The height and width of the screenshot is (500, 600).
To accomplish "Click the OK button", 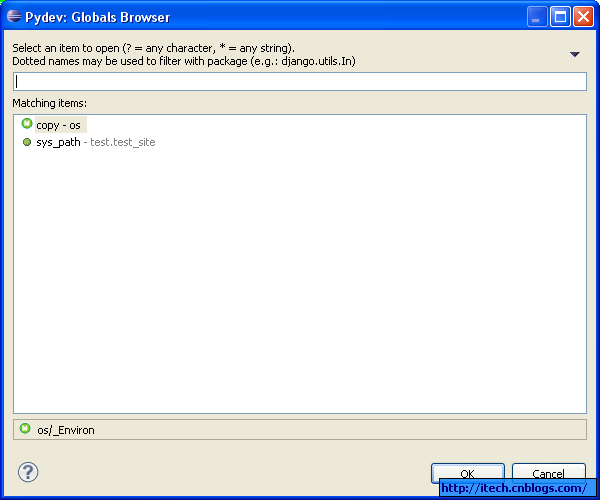I will [x=467, y=474].
